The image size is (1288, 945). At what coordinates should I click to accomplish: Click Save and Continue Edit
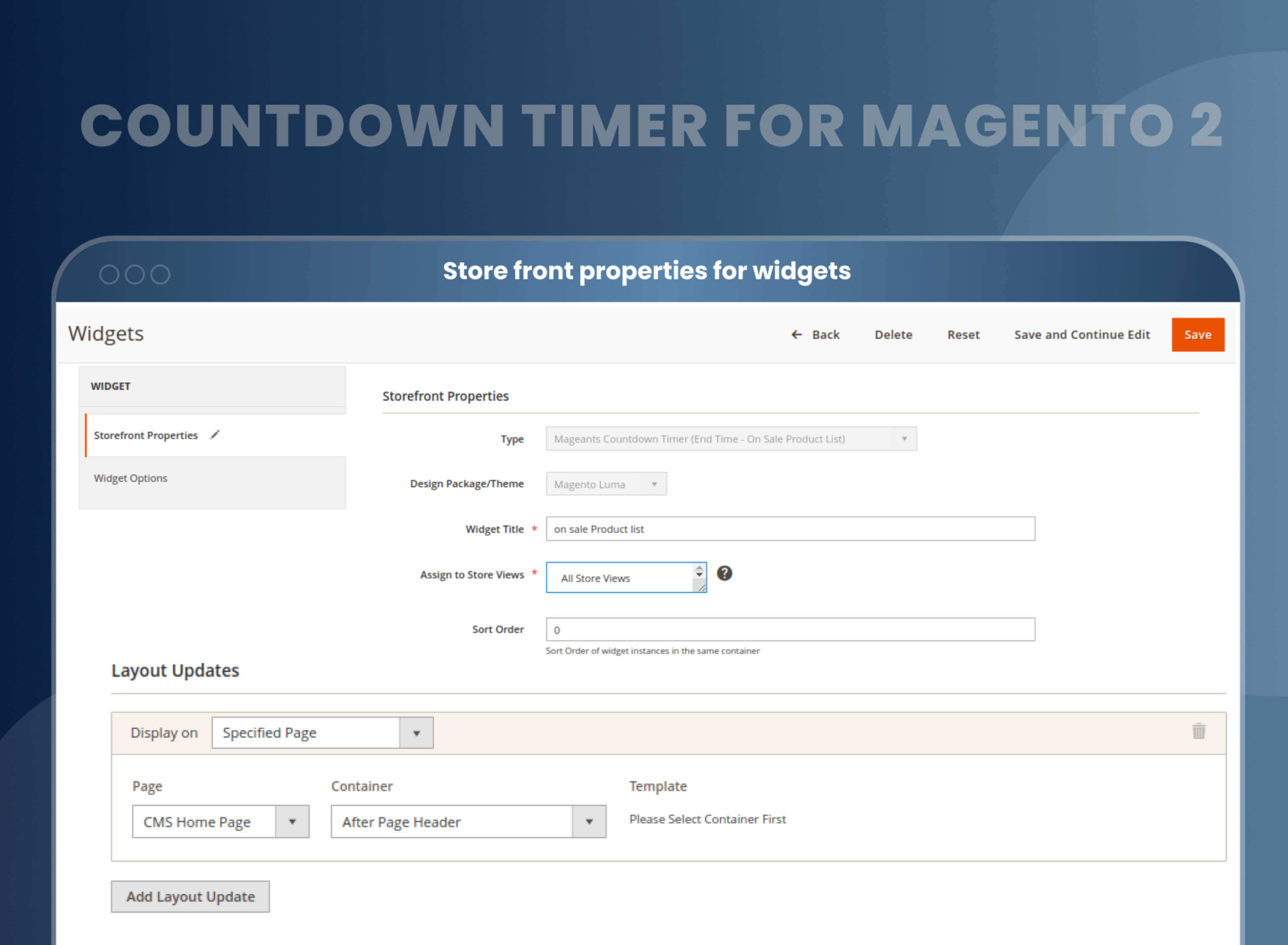coord(1082,335)
